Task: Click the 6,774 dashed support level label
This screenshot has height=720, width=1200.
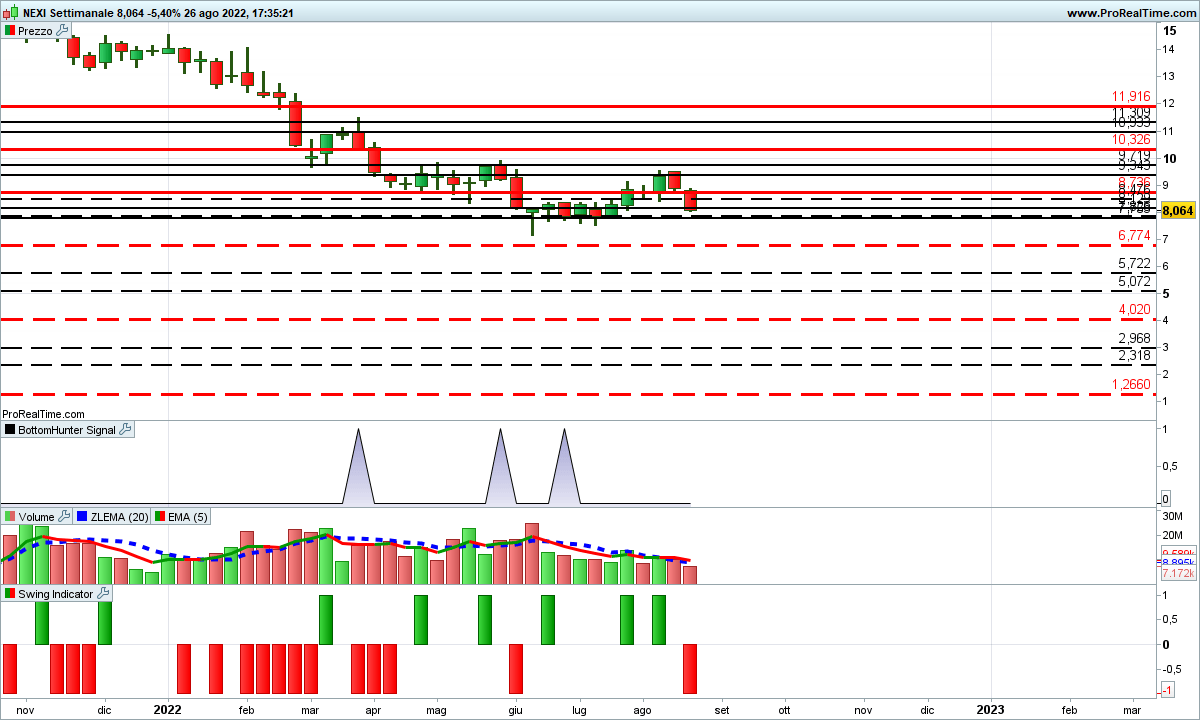Action: point(1134,235)
